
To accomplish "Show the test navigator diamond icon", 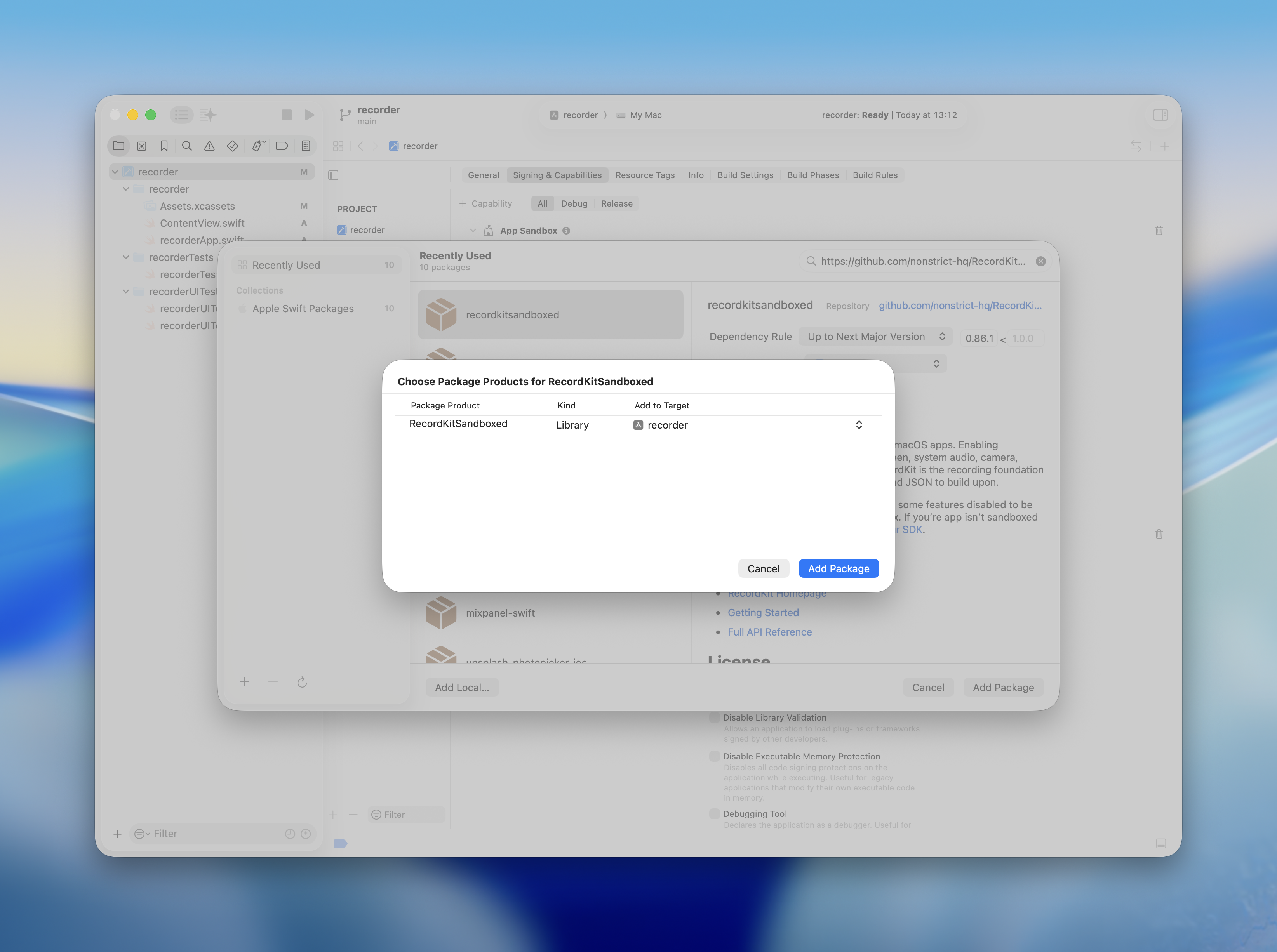I will 232,146.
